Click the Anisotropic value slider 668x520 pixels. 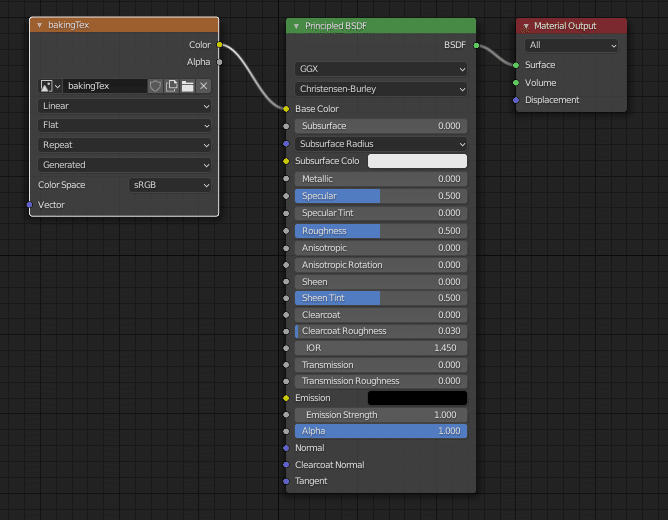point(381,248)
